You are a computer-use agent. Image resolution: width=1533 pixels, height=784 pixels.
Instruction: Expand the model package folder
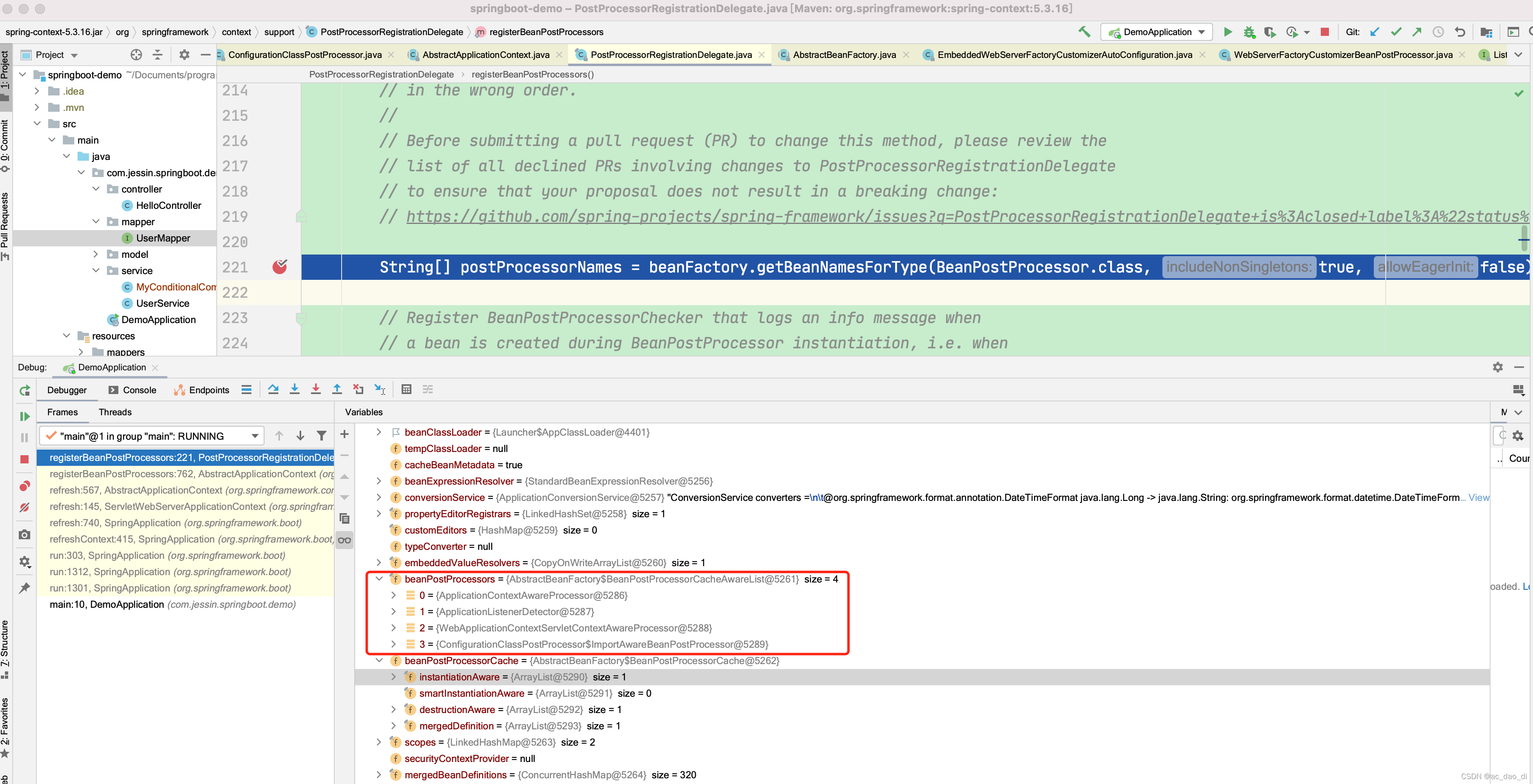tap(96, 254)
